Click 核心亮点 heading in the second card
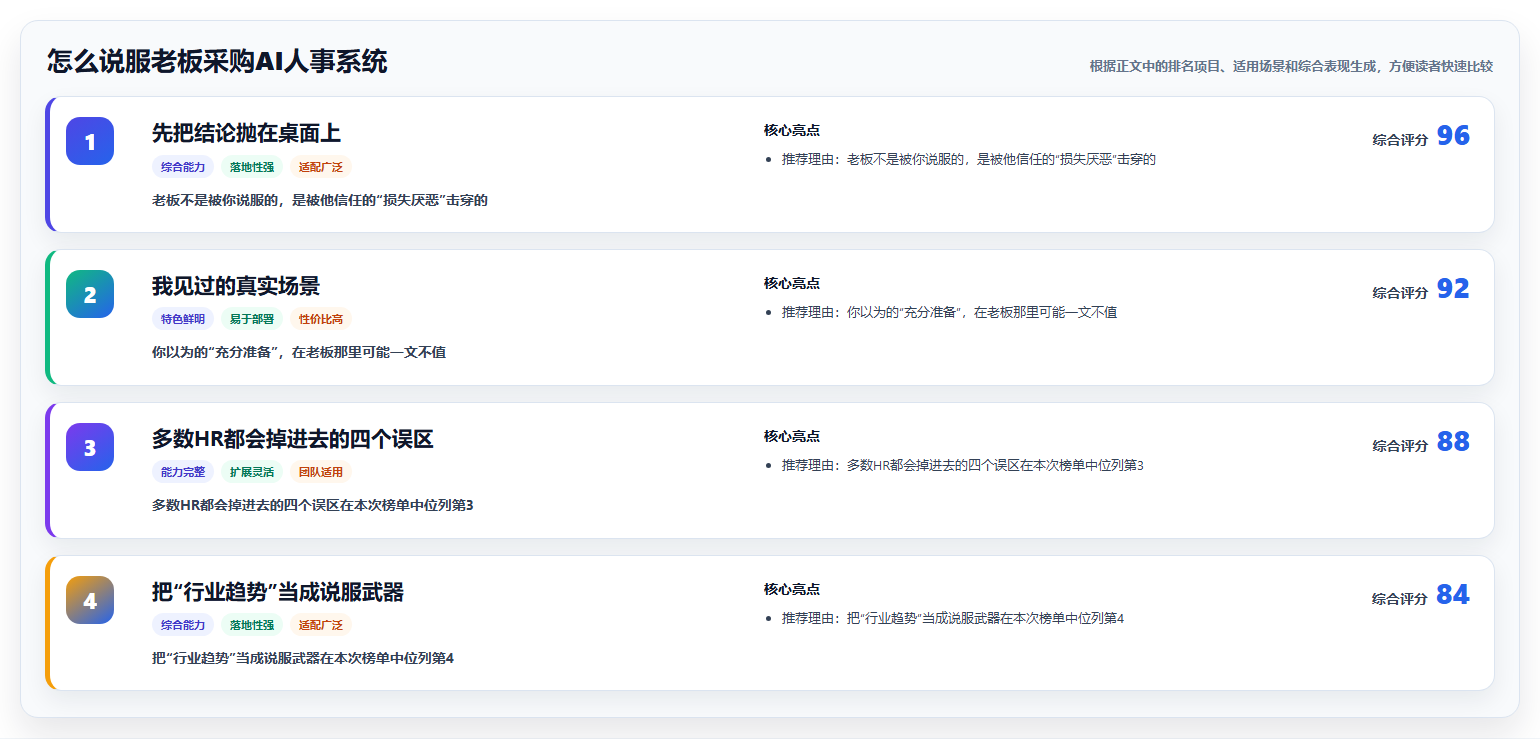 pos(792,283)
